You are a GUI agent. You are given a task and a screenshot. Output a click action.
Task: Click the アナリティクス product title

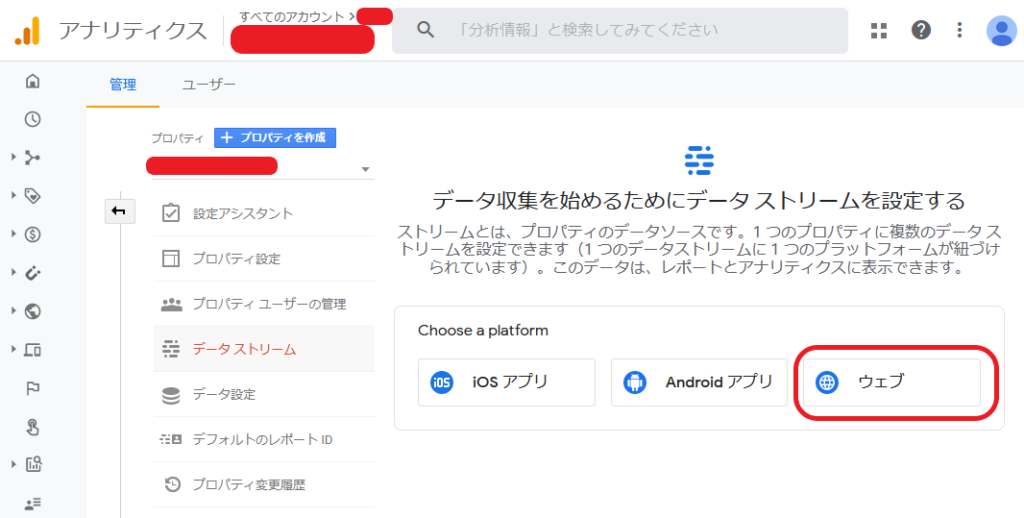click(133, 31)
